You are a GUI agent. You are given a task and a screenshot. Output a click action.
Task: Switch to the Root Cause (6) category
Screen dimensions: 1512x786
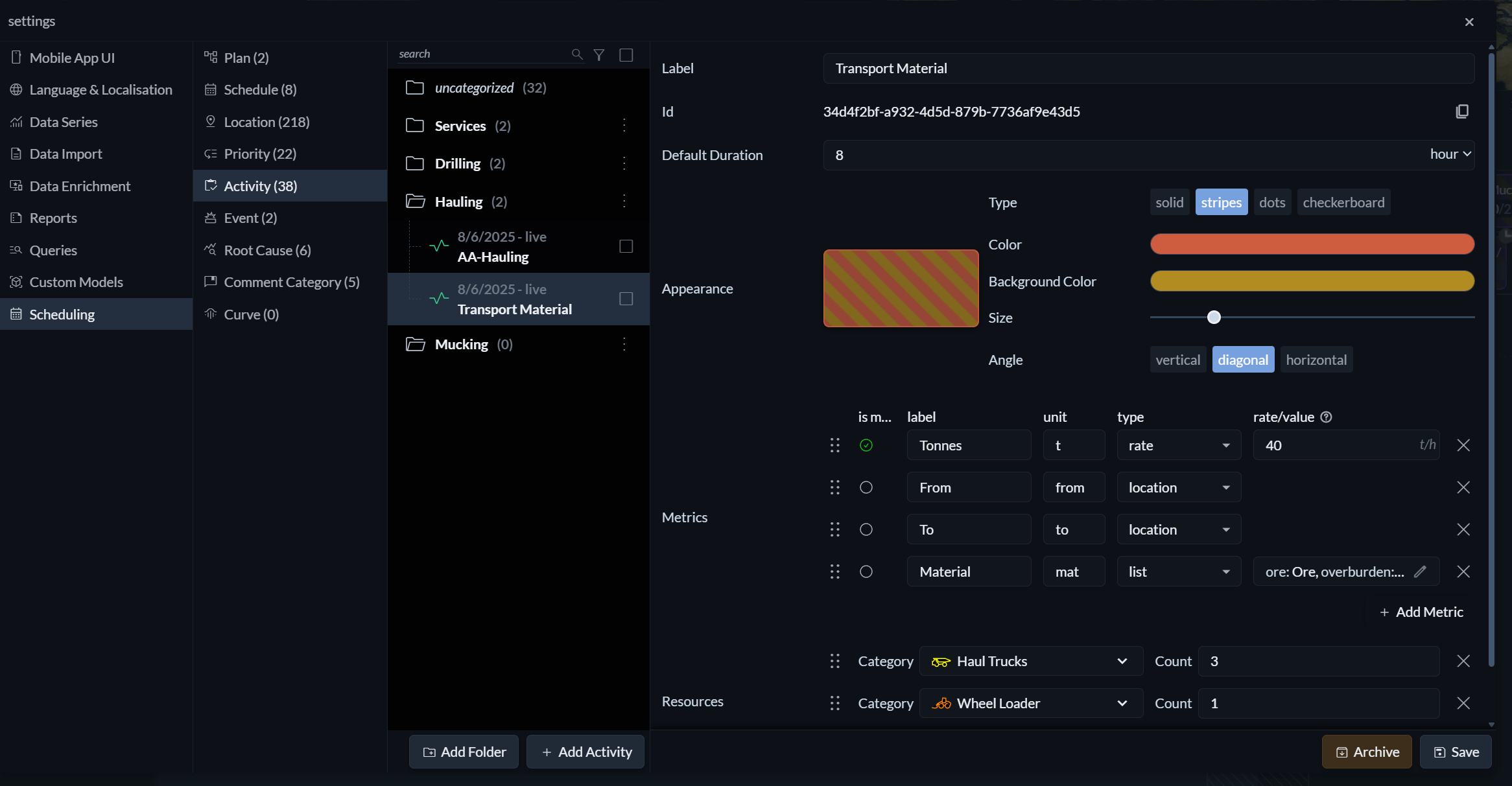tap(290, 250)
